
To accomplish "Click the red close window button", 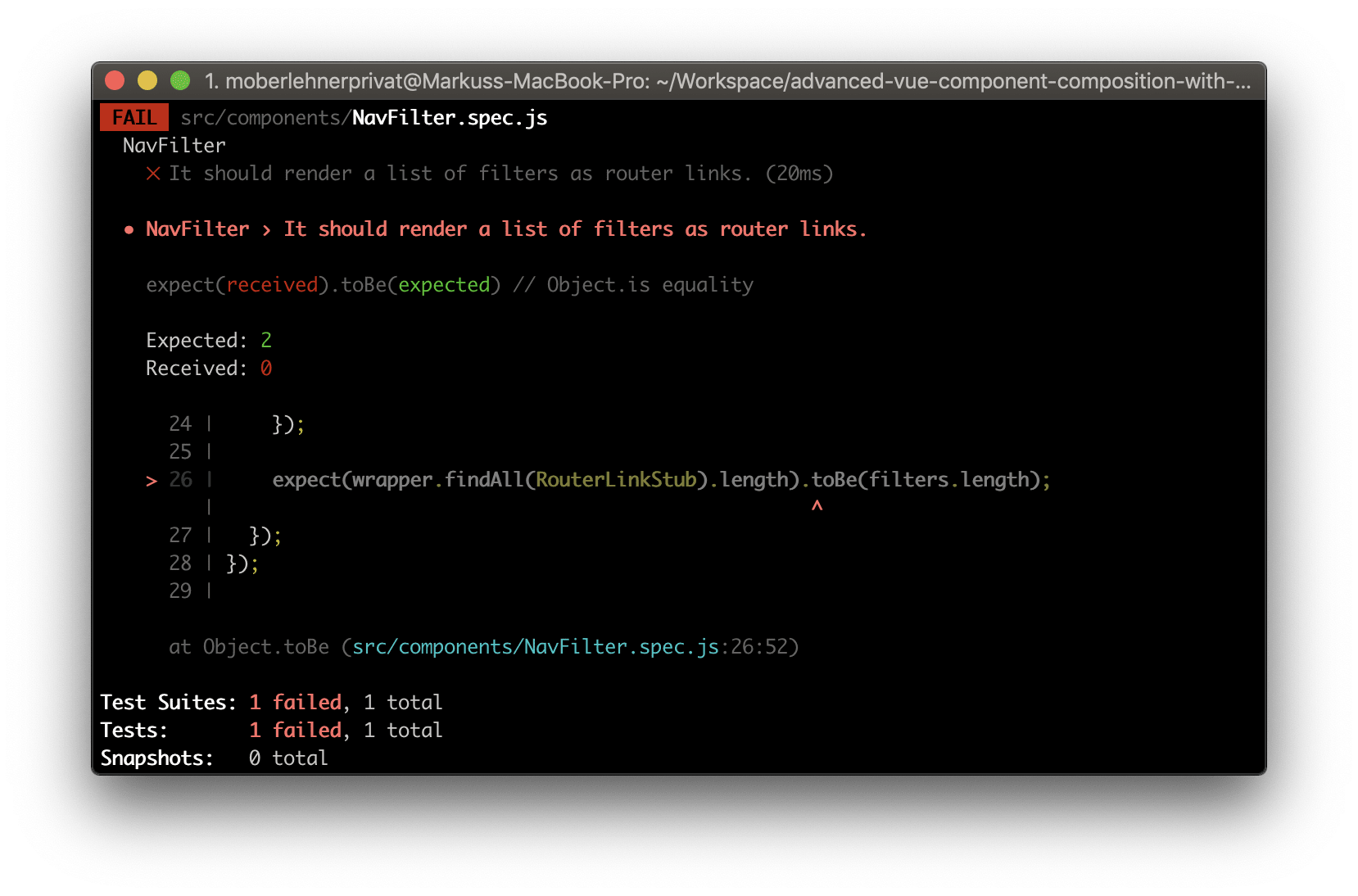I will (x=115, y=80).
